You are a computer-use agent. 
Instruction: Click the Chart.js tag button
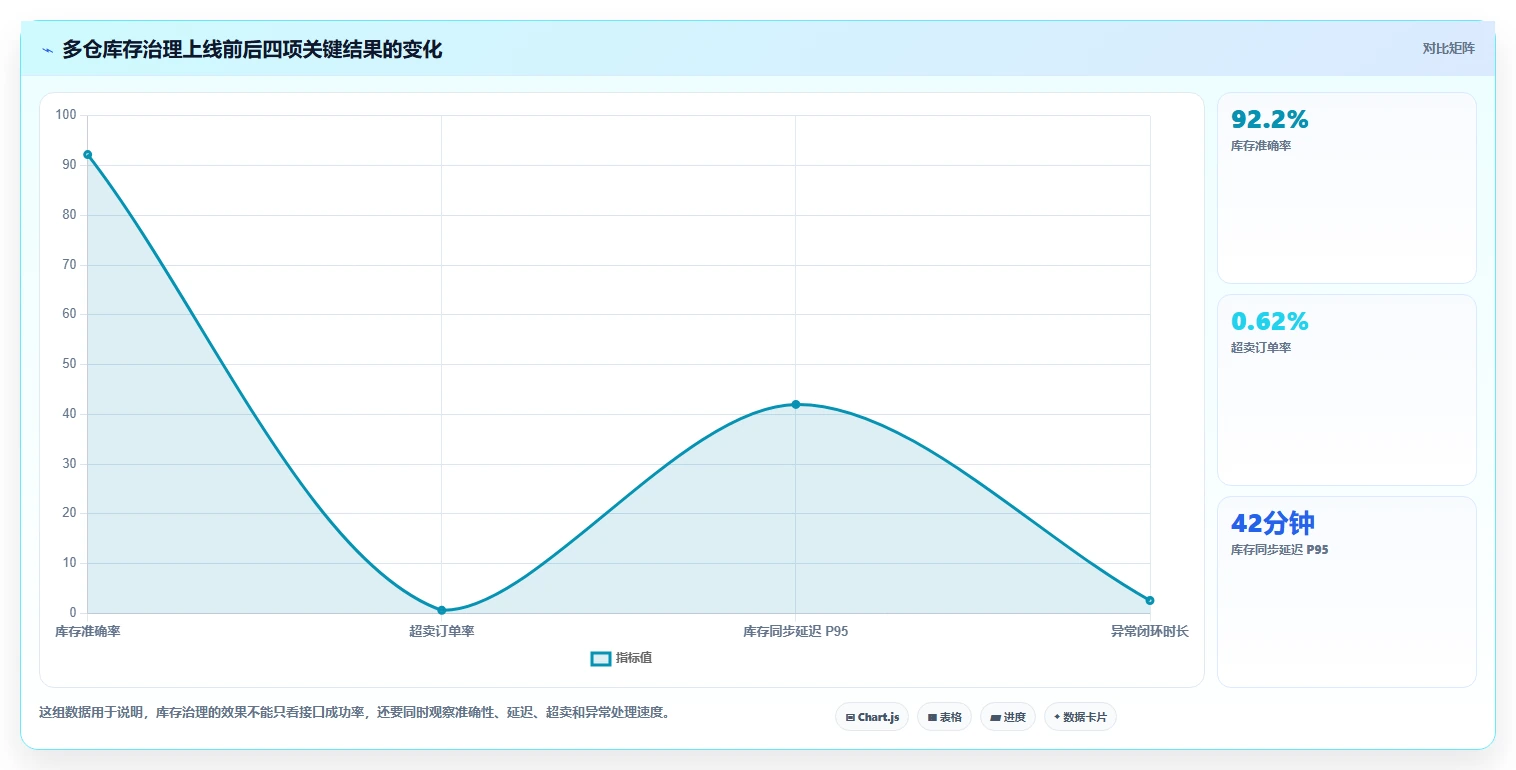coord(872,717)
